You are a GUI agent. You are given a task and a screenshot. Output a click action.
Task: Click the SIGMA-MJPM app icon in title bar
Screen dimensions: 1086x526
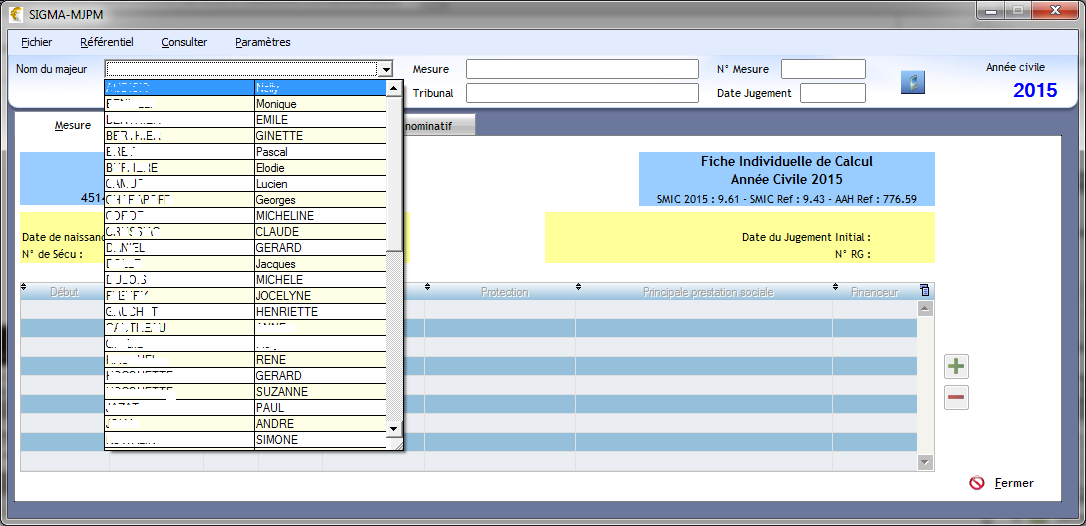[16, 15]
